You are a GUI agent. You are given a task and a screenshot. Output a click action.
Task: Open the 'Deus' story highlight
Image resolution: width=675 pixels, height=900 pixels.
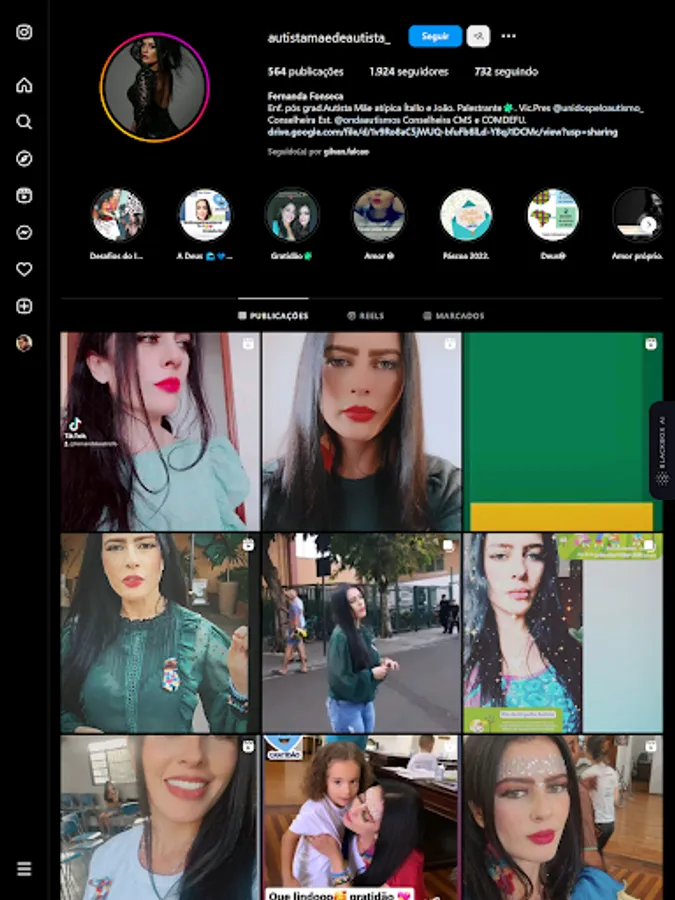(553, 215)
